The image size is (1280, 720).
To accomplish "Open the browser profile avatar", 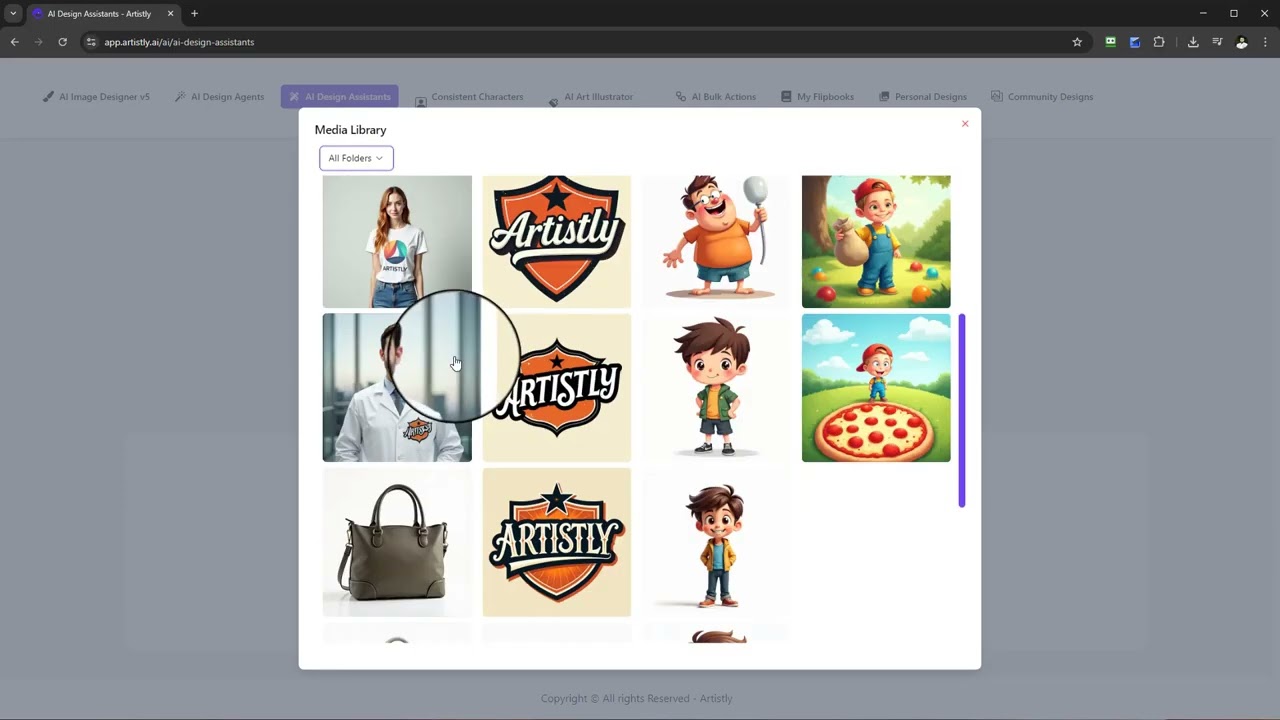I will click(1242, 42).
